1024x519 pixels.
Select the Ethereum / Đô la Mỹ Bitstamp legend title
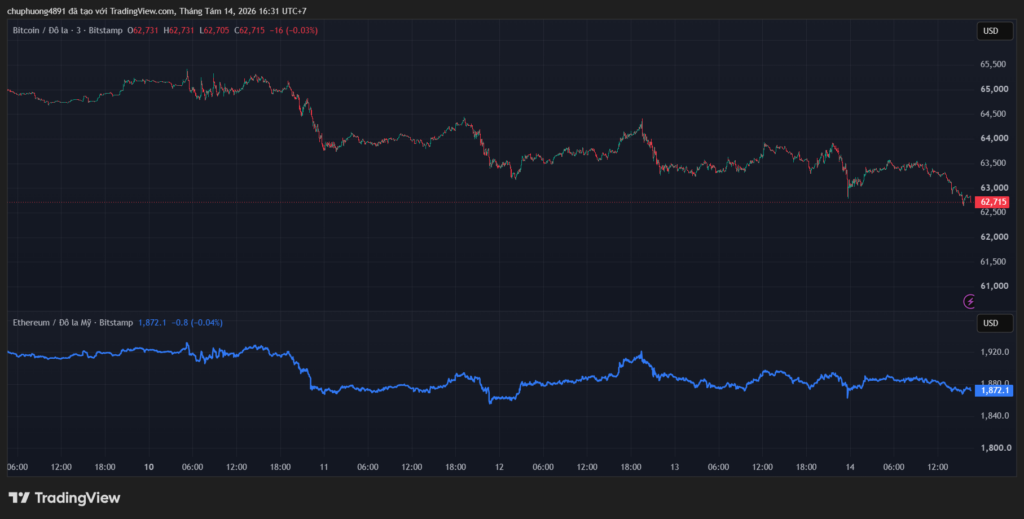click(x=72, y=322)
